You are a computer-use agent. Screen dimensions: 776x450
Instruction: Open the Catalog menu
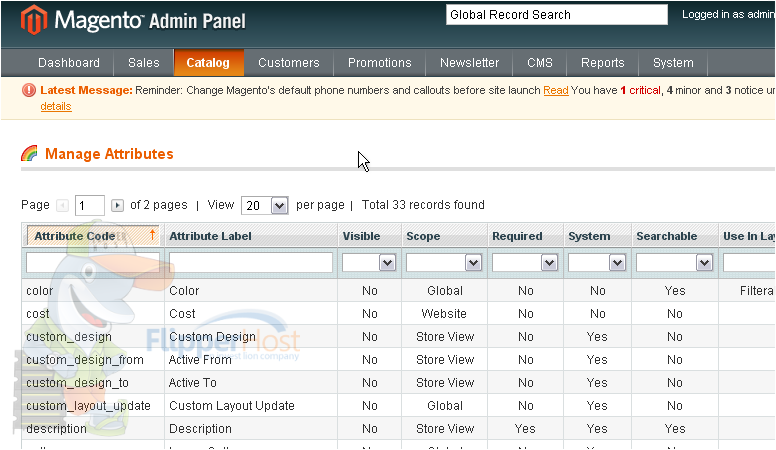pos(208,63)
